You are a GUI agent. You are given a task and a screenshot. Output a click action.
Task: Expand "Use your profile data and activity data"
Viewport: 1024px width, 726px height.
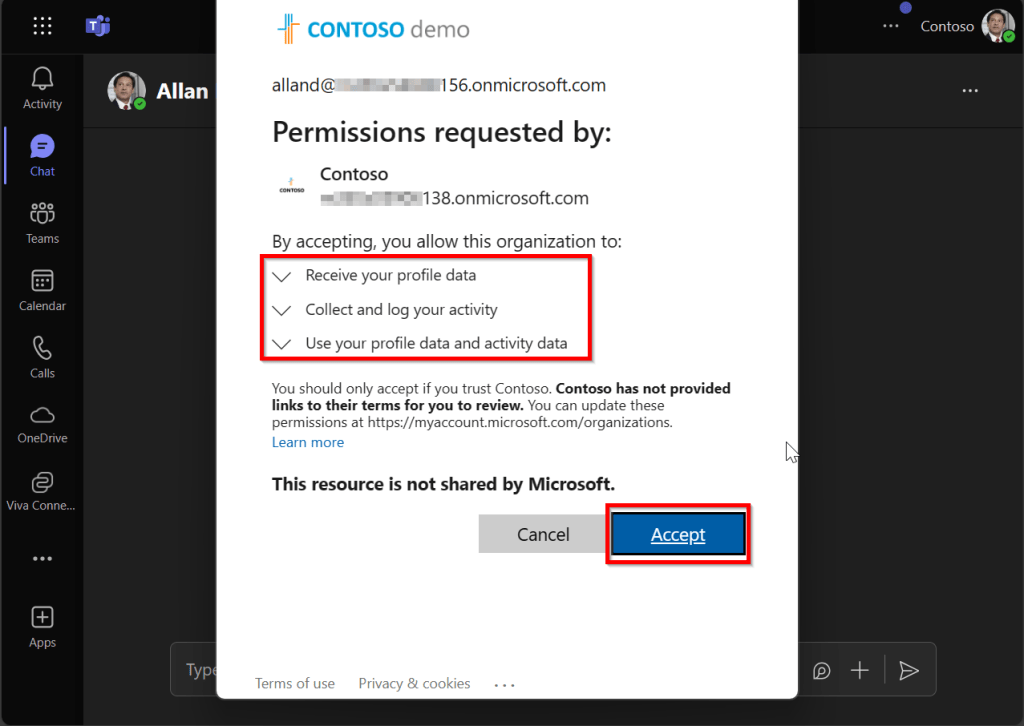pos(282,344)
